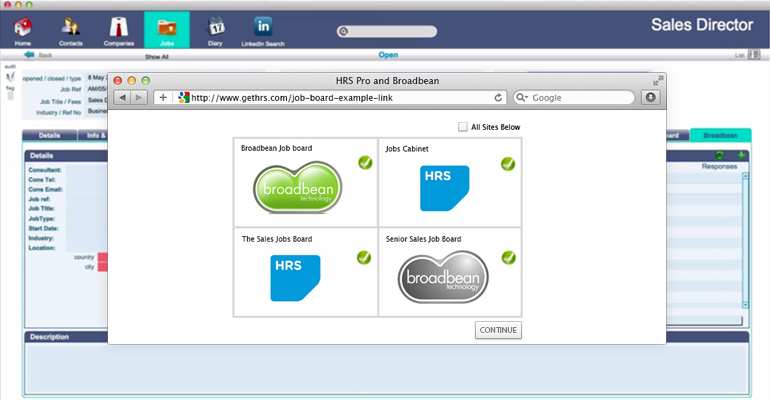Click green plus icon in Broadbean panel

(741, 156)
